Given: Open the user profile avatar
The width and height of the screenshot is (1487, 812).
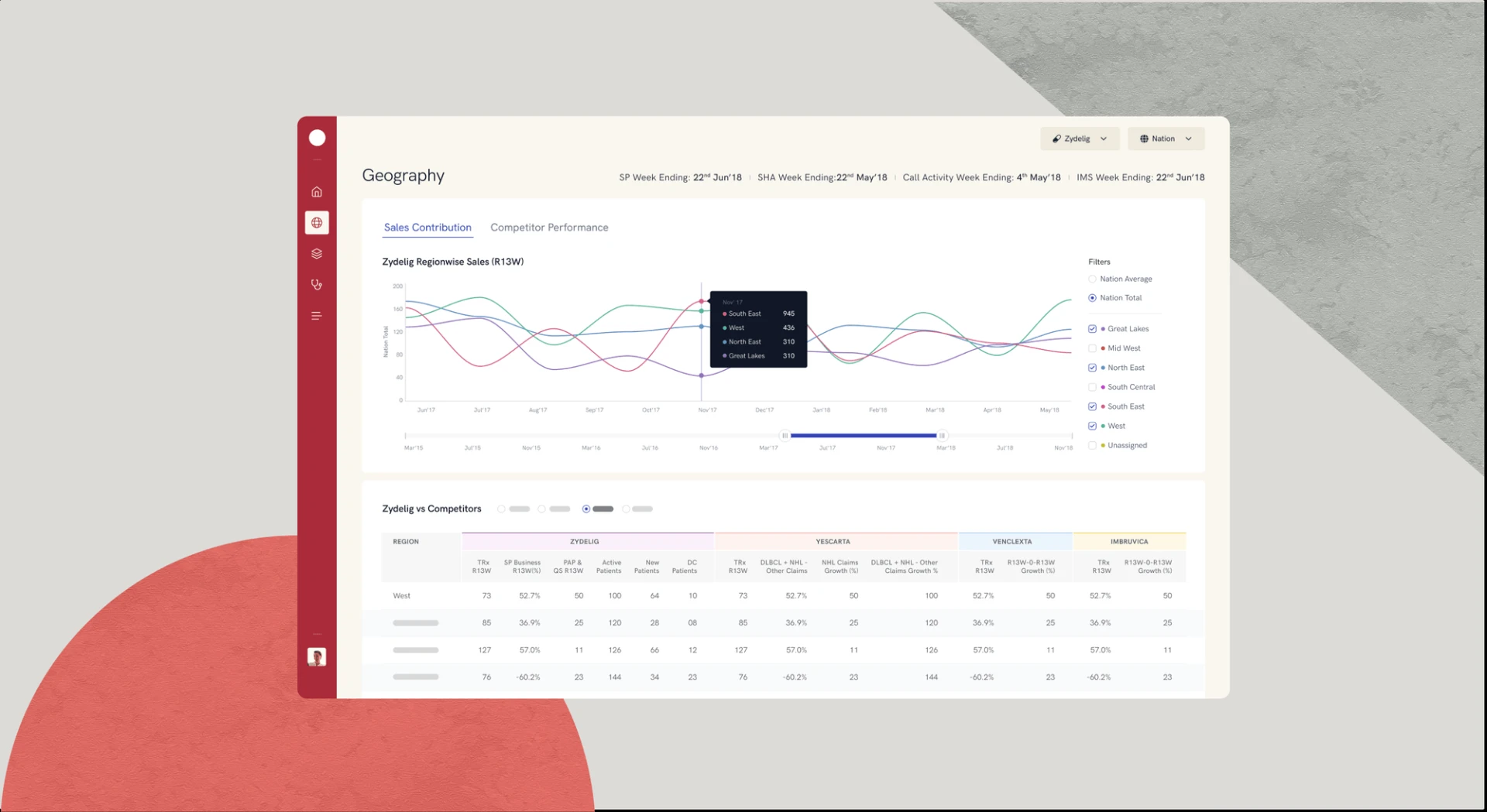Looking at the screenshot, I should point(317,657).
